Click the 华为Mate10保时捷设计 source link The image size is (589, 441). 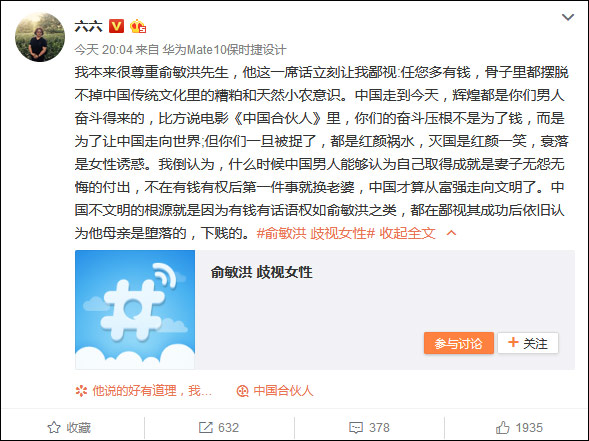tap(224, 50)
